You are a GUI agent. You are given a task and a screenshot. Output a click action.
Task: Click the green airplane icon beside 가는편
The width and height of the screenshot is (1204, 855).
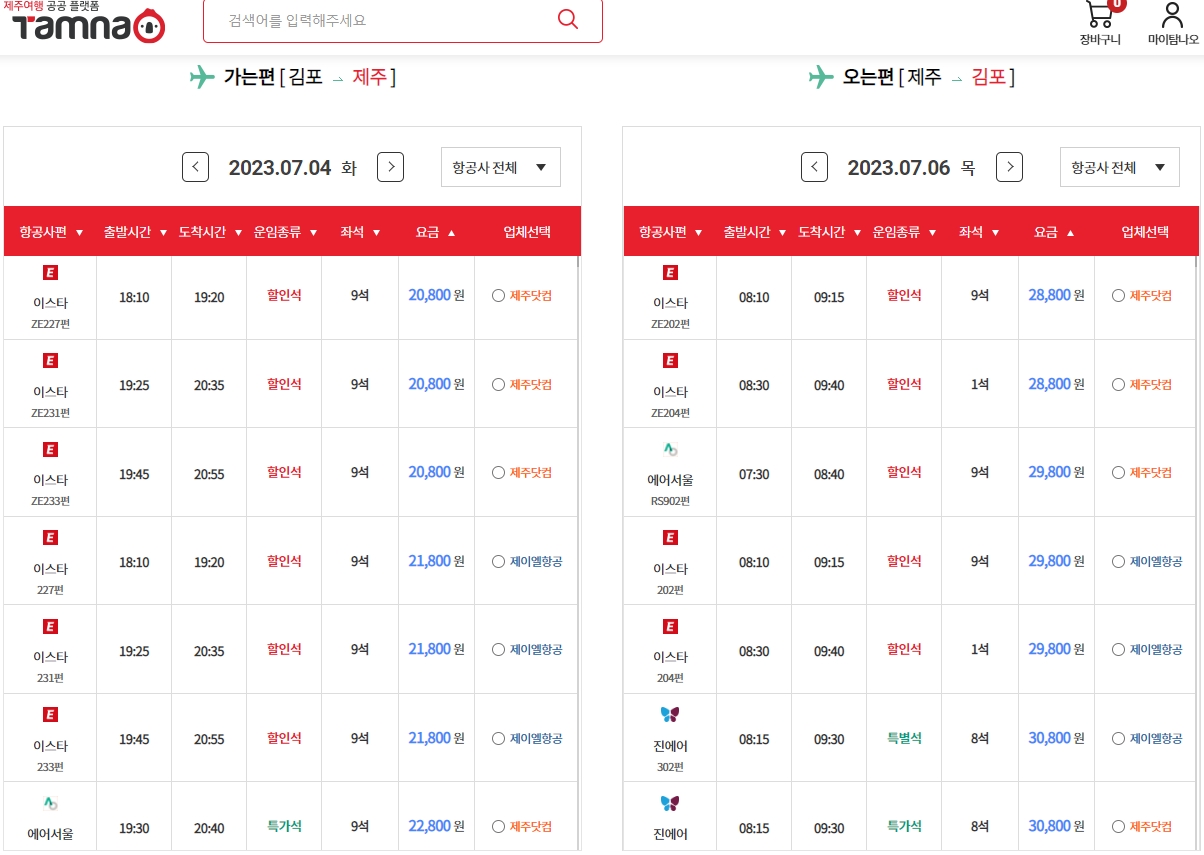(x=202, y=77)
